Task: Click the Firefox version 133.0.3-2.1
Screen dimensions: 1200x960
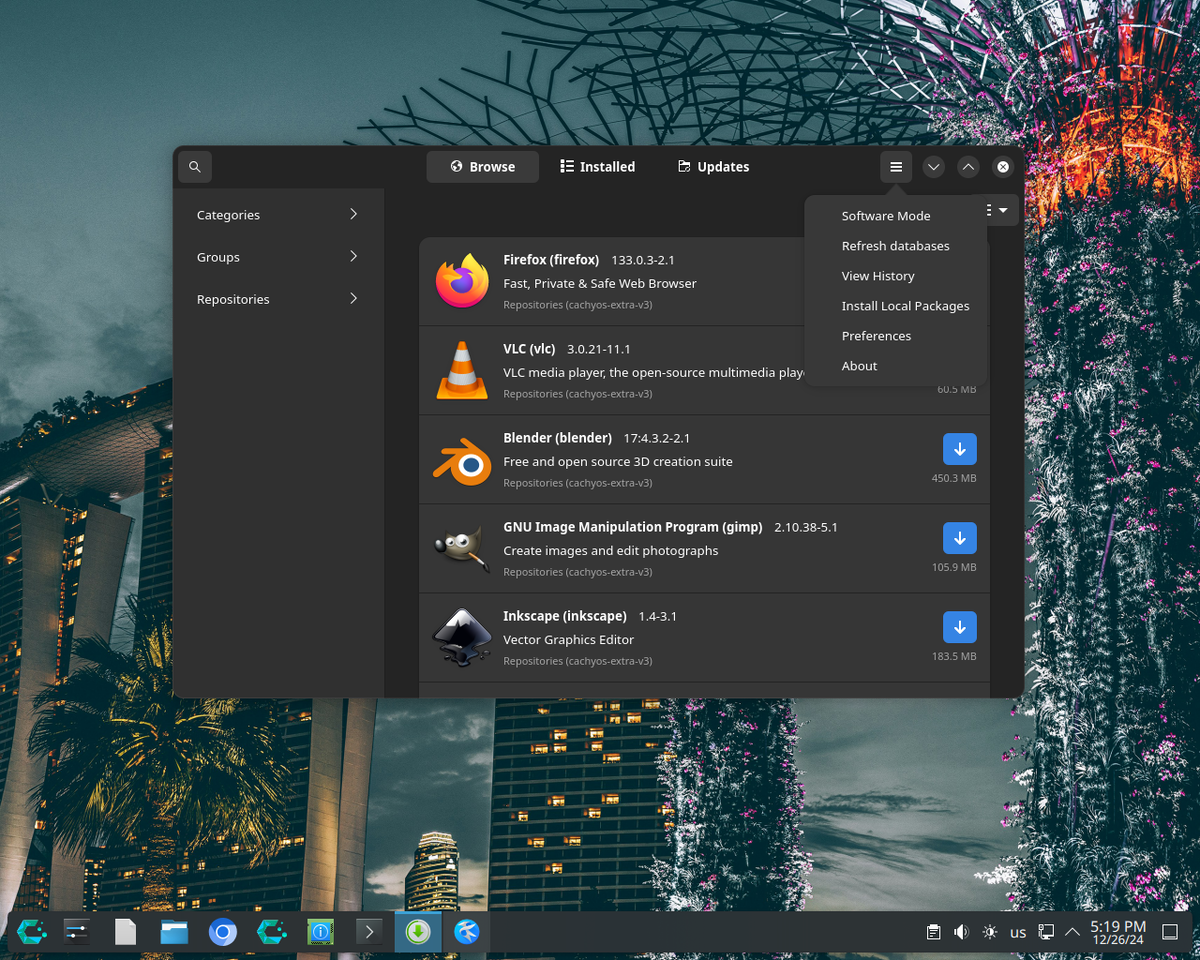Action: coord(643,260)
